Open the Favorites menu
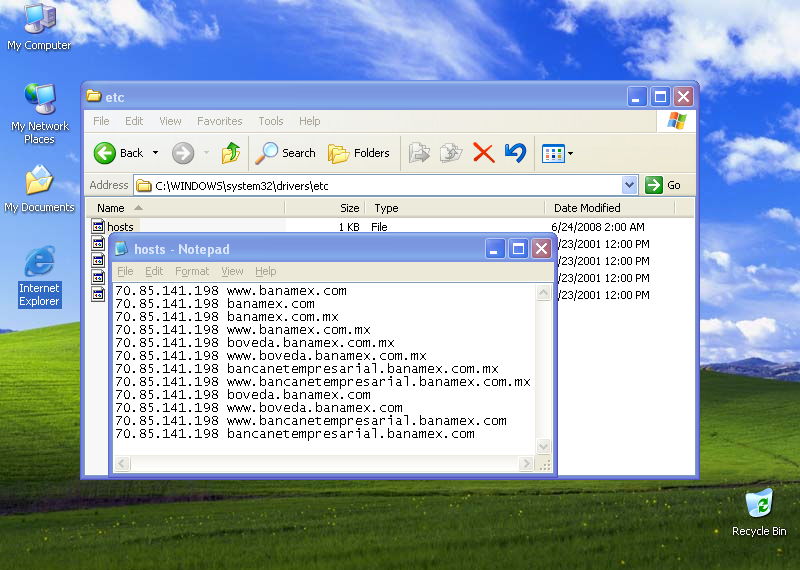 point(219,121)
